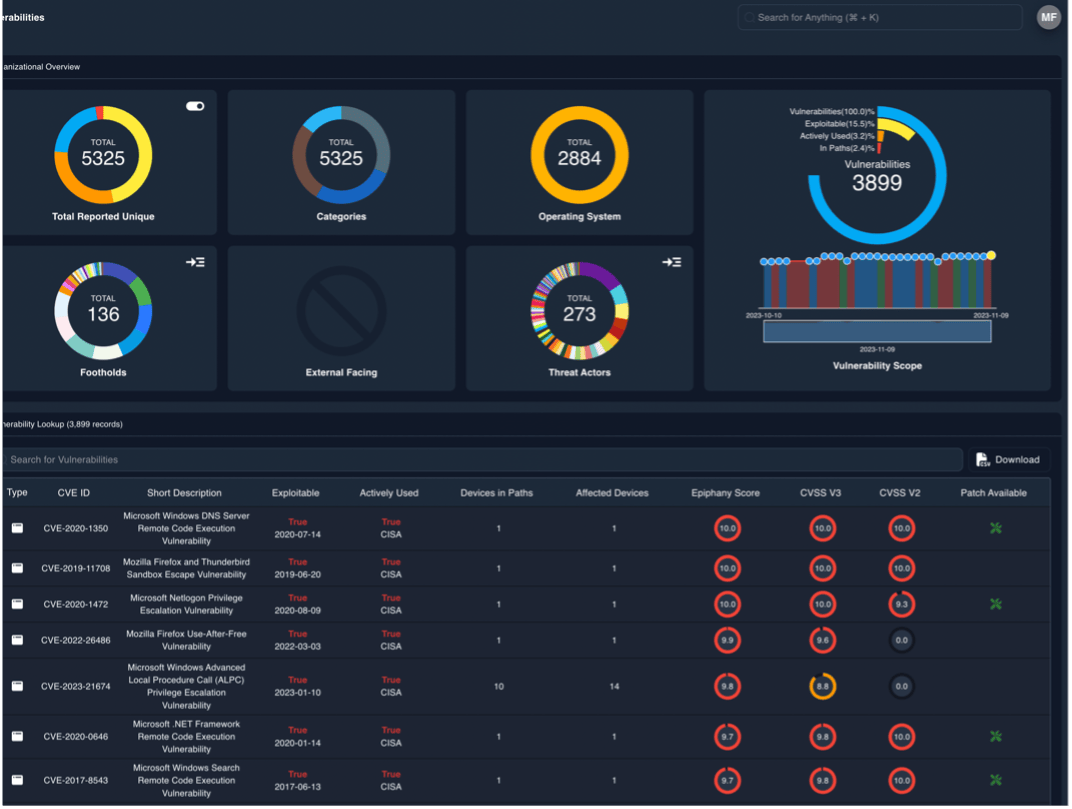Click the yellow CVSS V3 gauge for CVE-2023-21674
The width and height of the screenshot is (1072, 809).
822,686
